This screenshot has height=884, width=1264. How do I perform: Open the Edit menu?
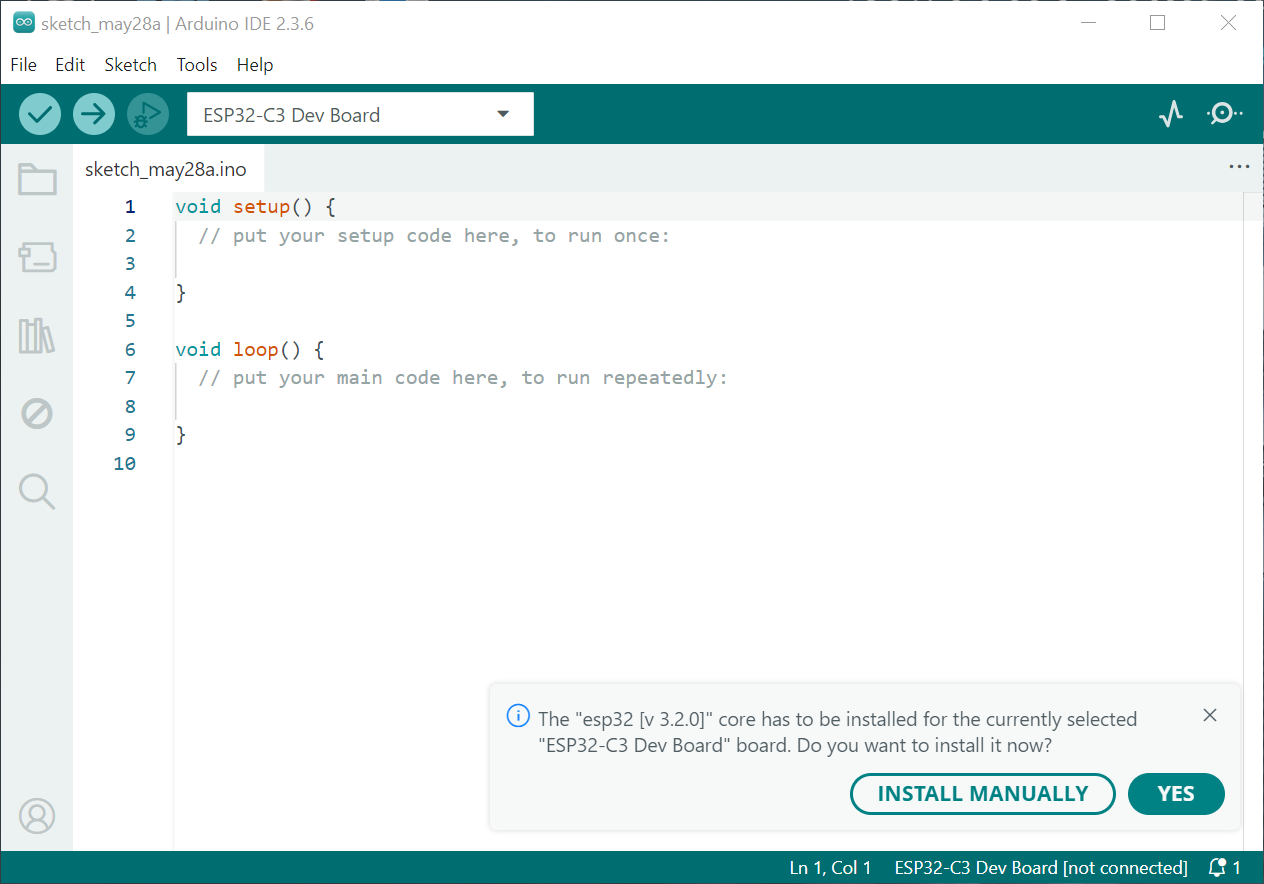[x=70, y=65]
